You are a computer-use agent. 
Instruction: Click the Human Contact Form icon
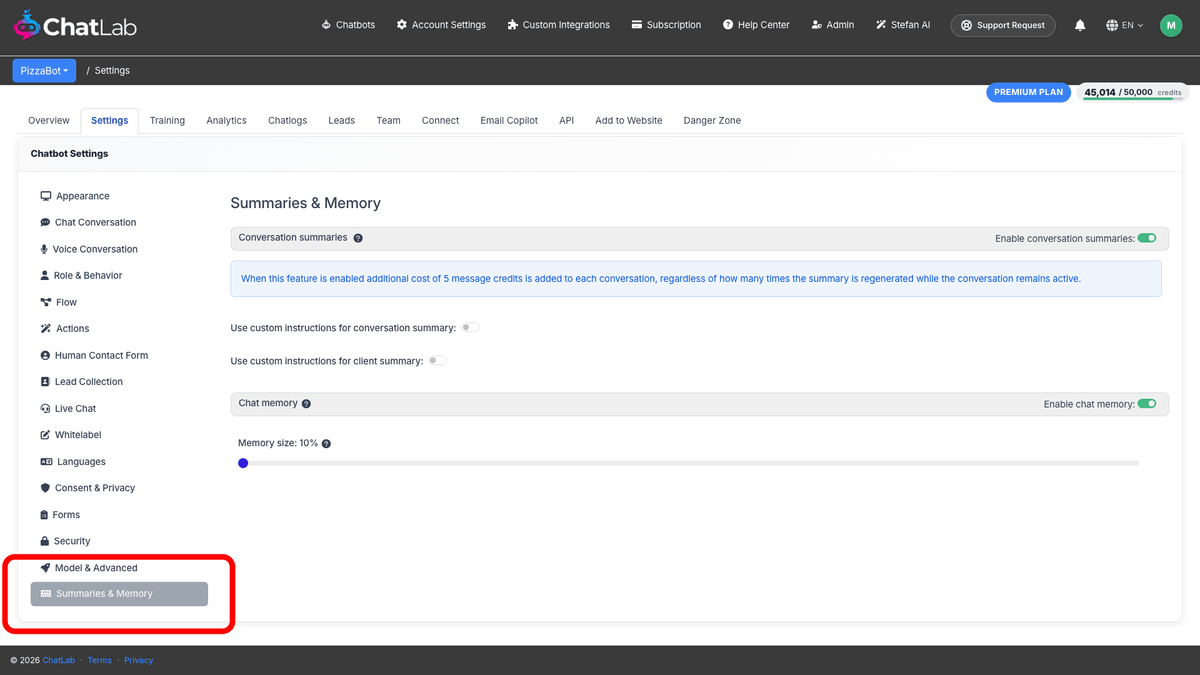pos(45,355)
